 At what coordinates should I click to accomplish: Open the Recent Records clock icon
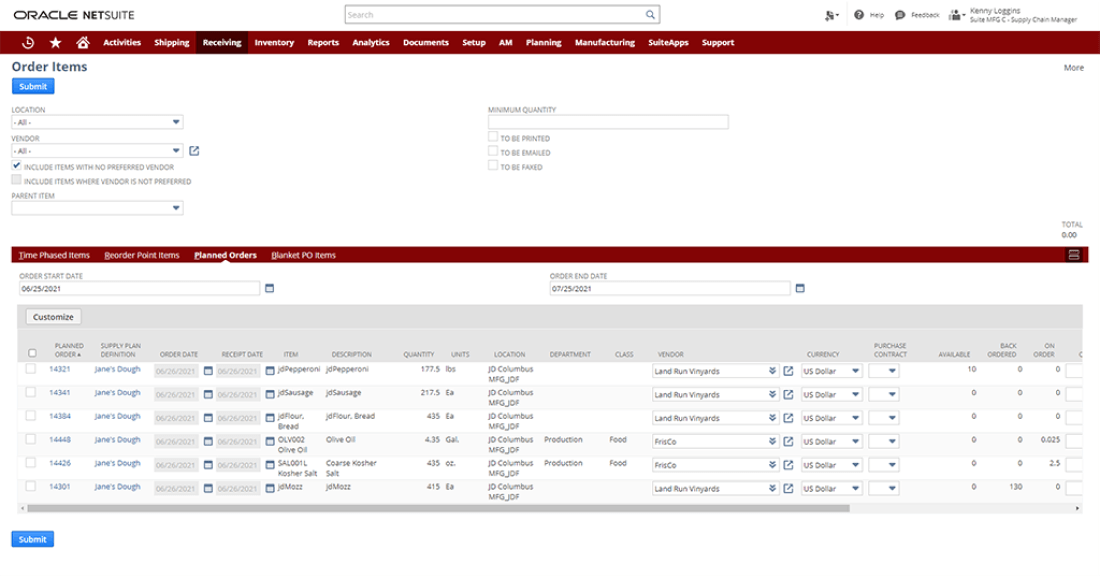[x=28, y=43]
